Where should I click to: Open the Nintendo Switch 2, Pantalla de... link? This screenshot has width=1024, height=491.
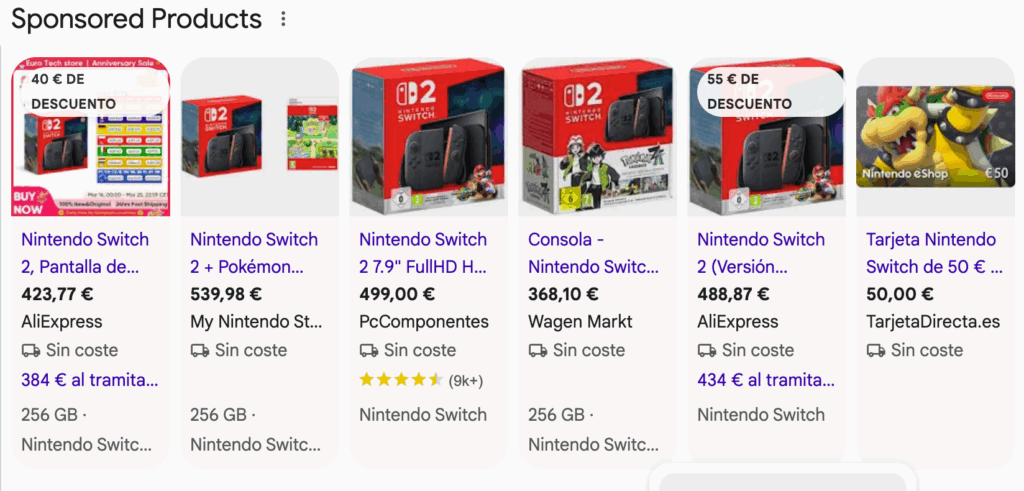coord(85,253)
